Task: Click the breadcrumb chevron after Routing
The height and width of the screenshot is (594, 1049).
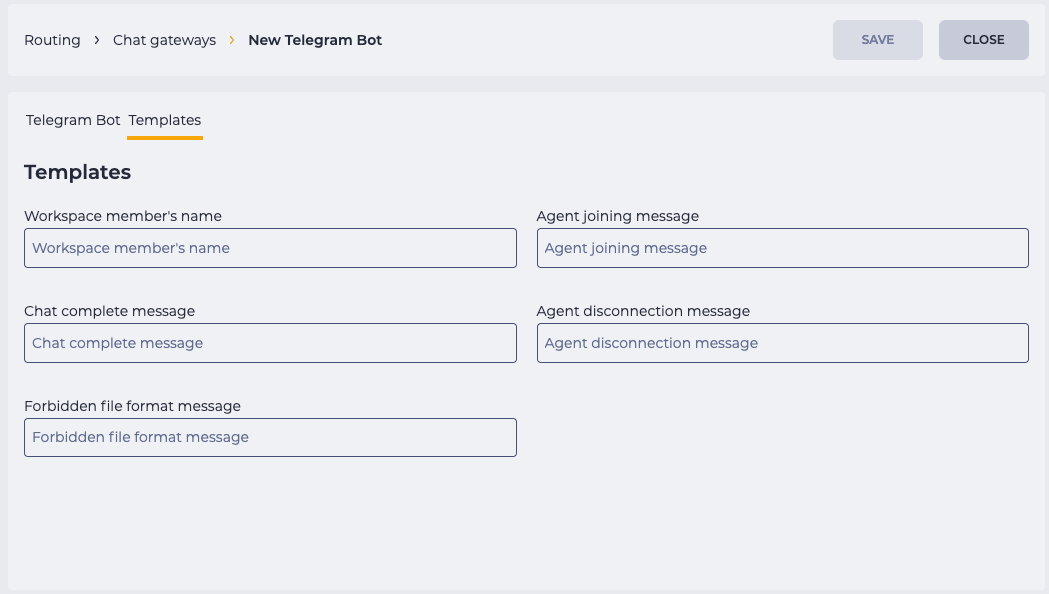Action: click(97, 40)
